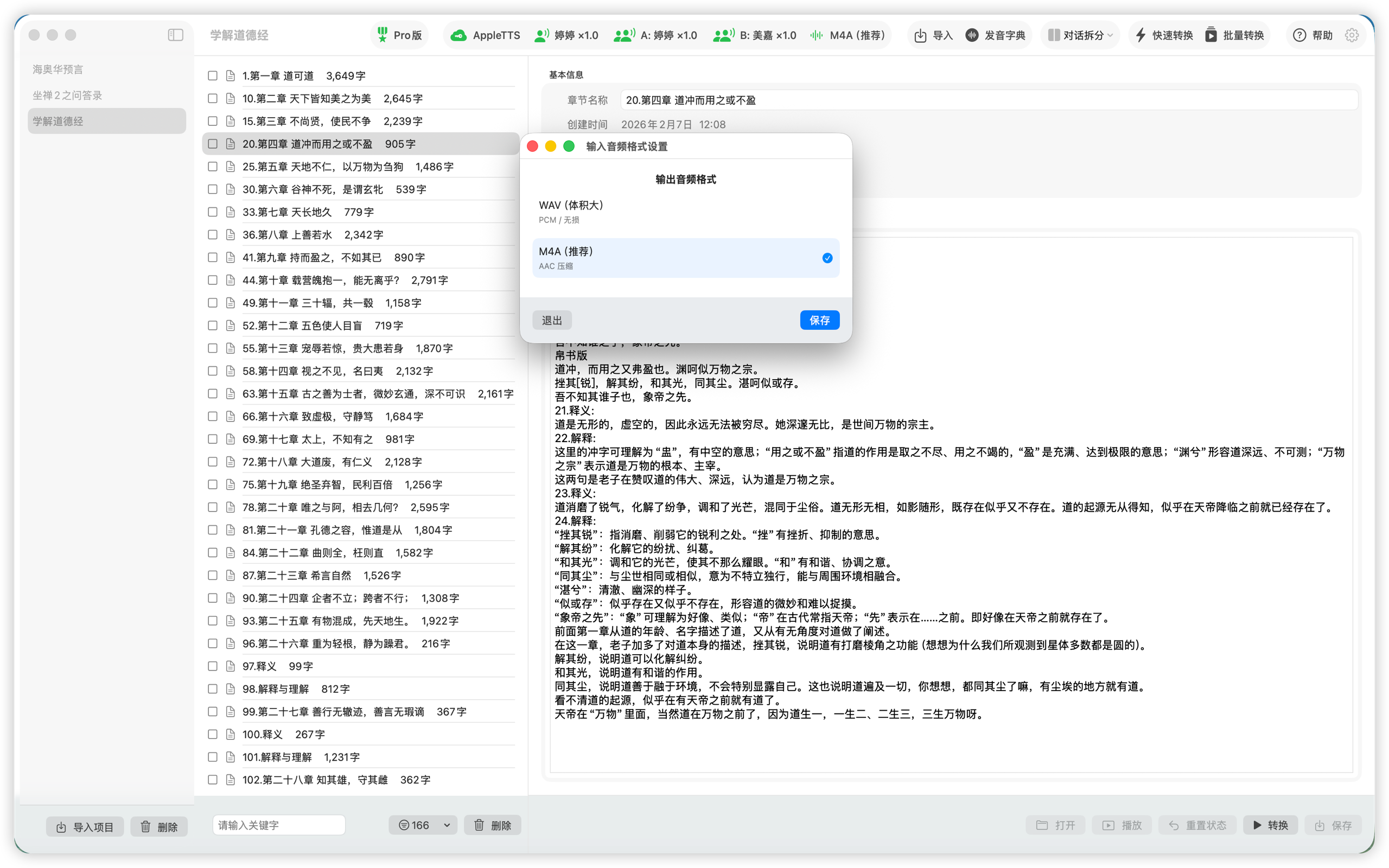Click the 导入 import icon
This screenshot has height=868, width=1389.
coord(920,36)
